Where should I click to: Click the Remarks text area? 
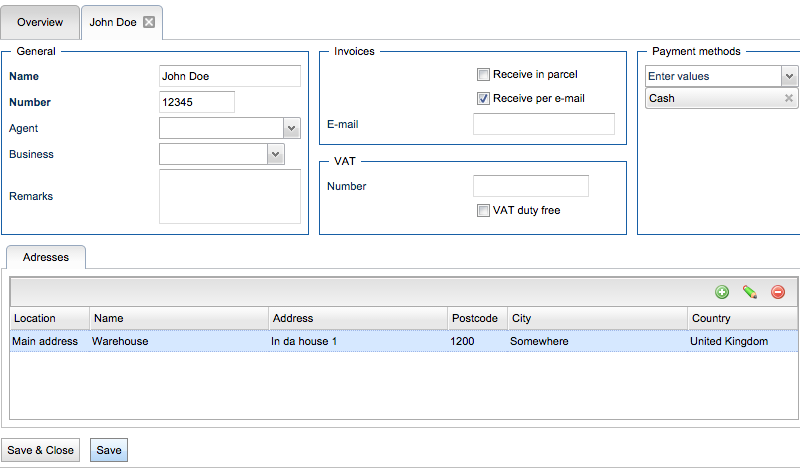(229, 196)
